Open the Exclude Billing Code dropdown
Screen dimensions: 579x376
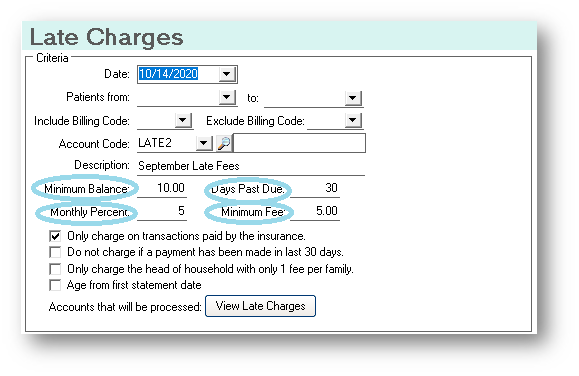pyautogui.click(x=353, y=120)
